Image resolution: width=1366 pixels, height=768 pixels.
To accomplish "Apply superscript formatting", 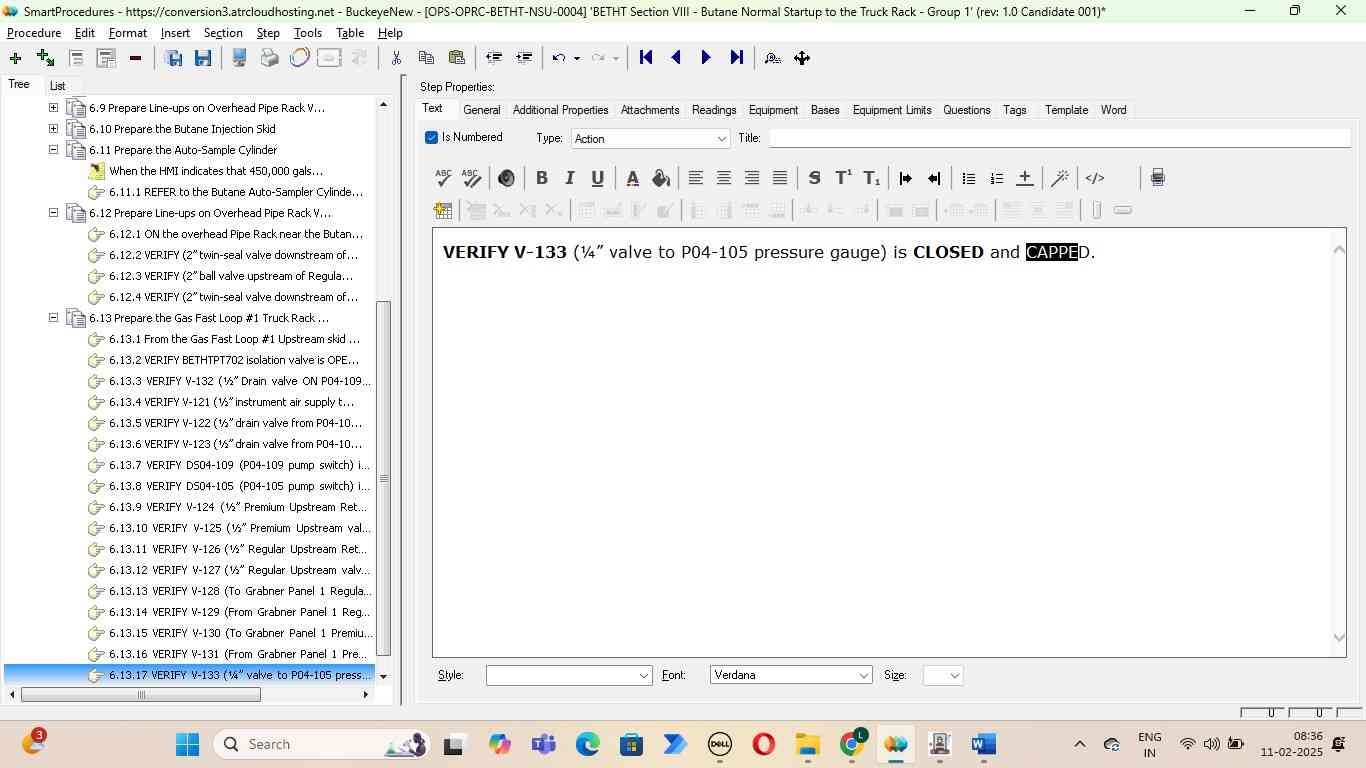I will [x=843, y=178].
